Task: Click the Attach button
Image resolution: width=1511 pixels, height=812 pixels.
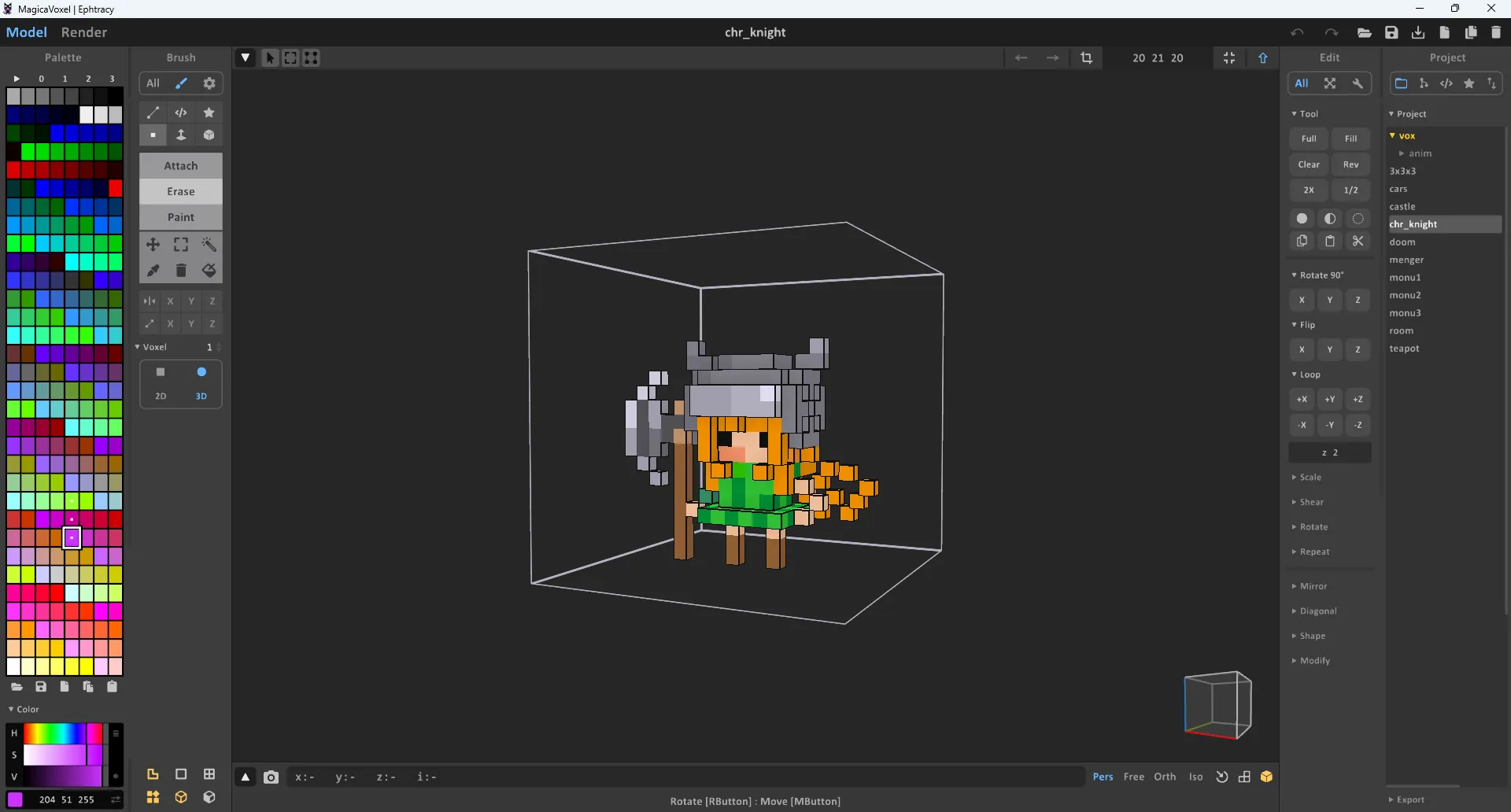Action: [x=181, y=165]
